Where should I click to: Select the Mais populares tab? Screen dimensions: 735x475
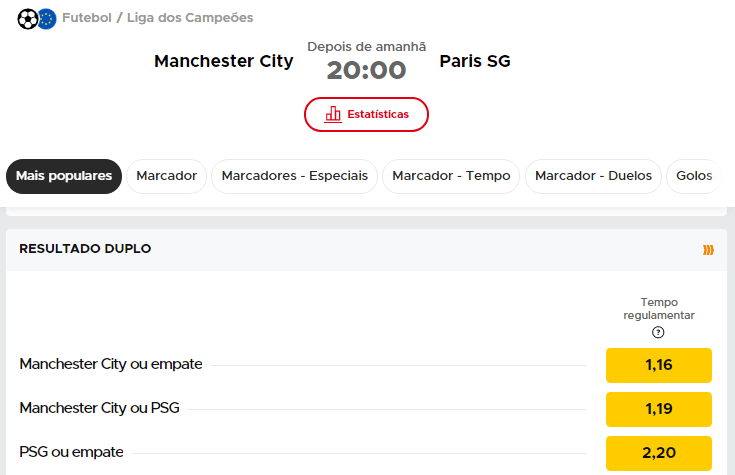pos(64,176)
